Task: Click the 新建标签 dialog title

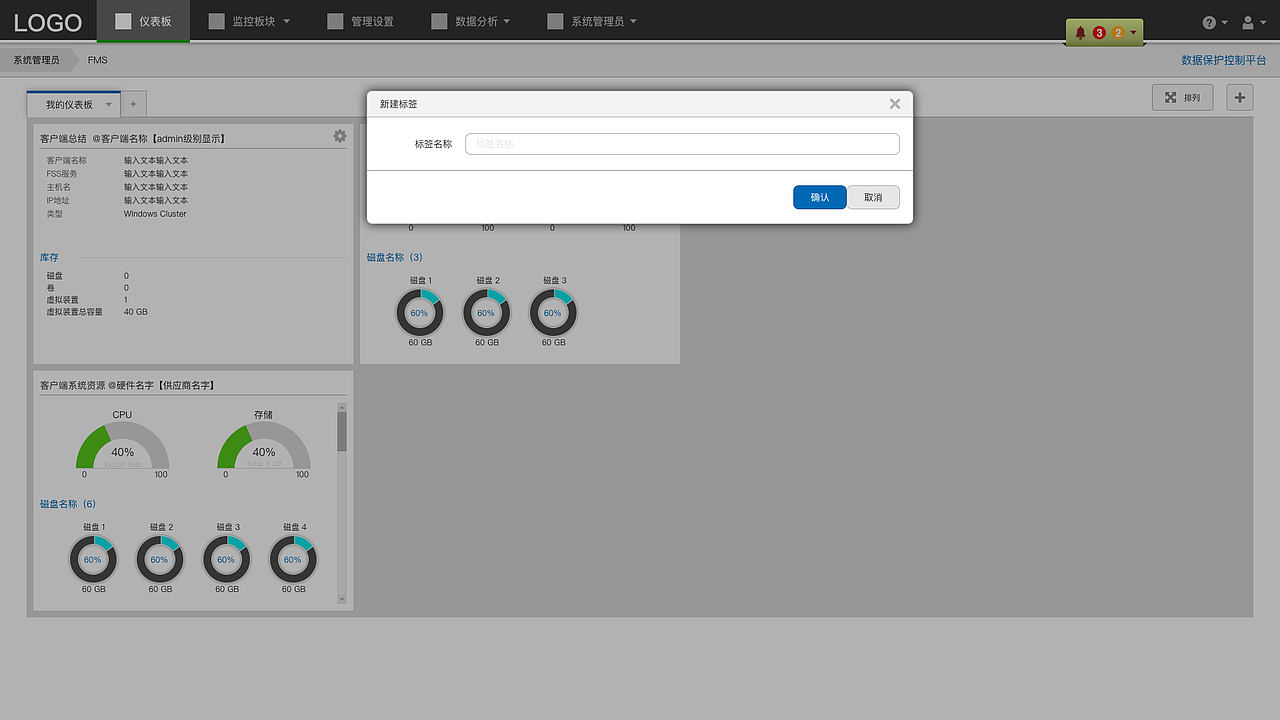Action: tap(399, 104)
